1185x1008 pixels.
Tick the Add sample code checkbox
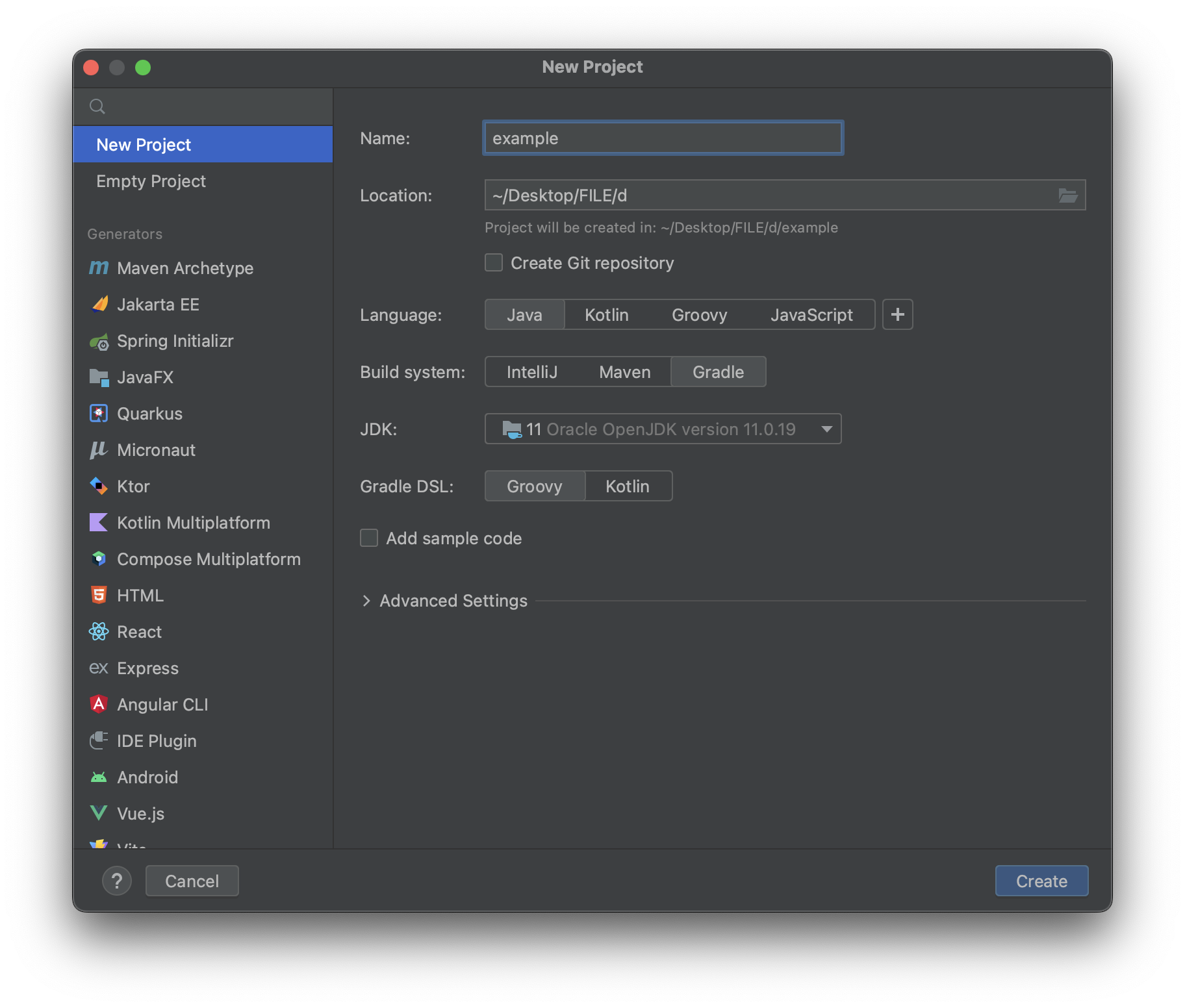point(369,538)
